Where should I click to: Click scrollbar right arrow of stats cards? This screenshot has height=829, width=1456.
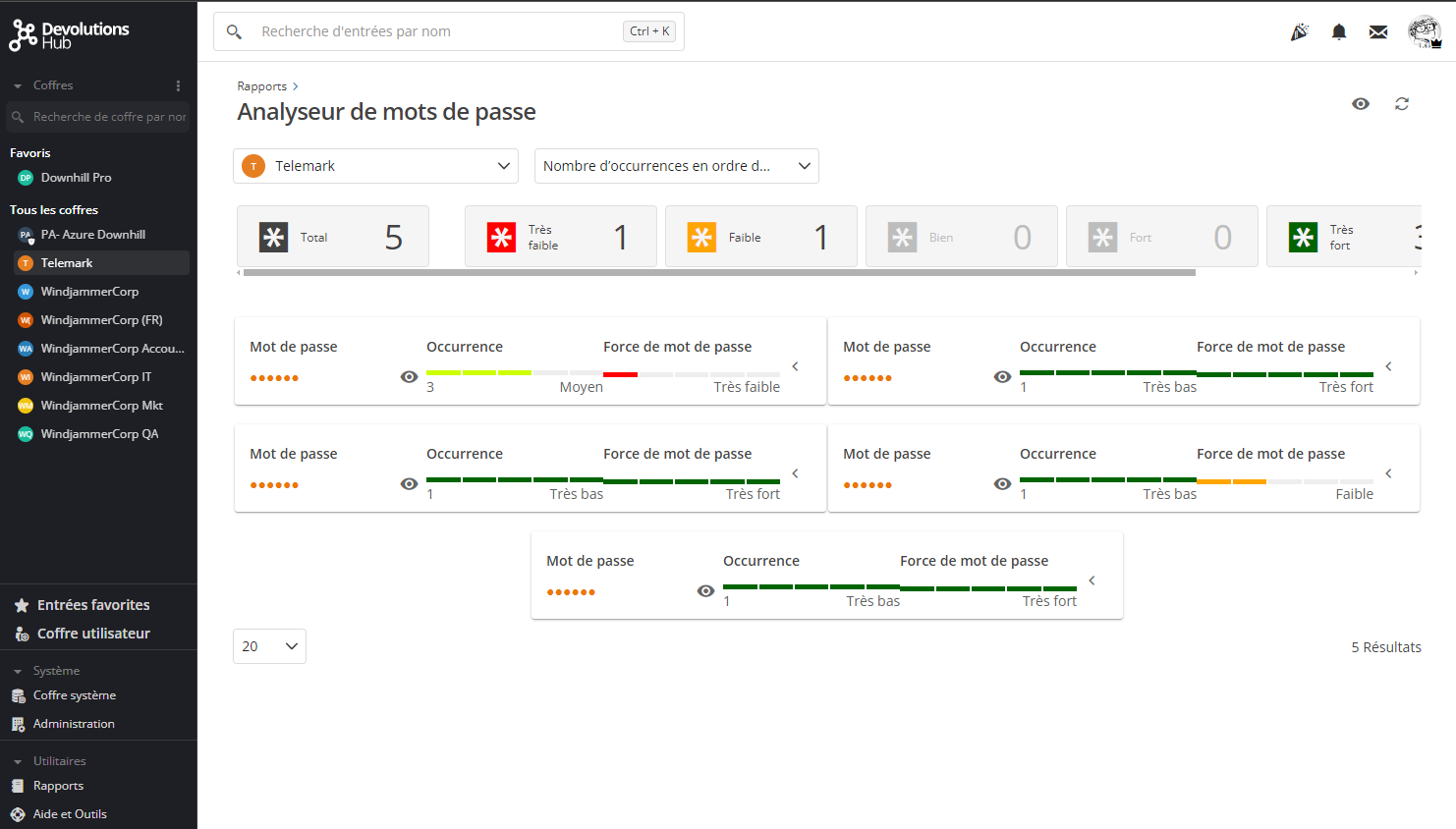(1416, 272)
